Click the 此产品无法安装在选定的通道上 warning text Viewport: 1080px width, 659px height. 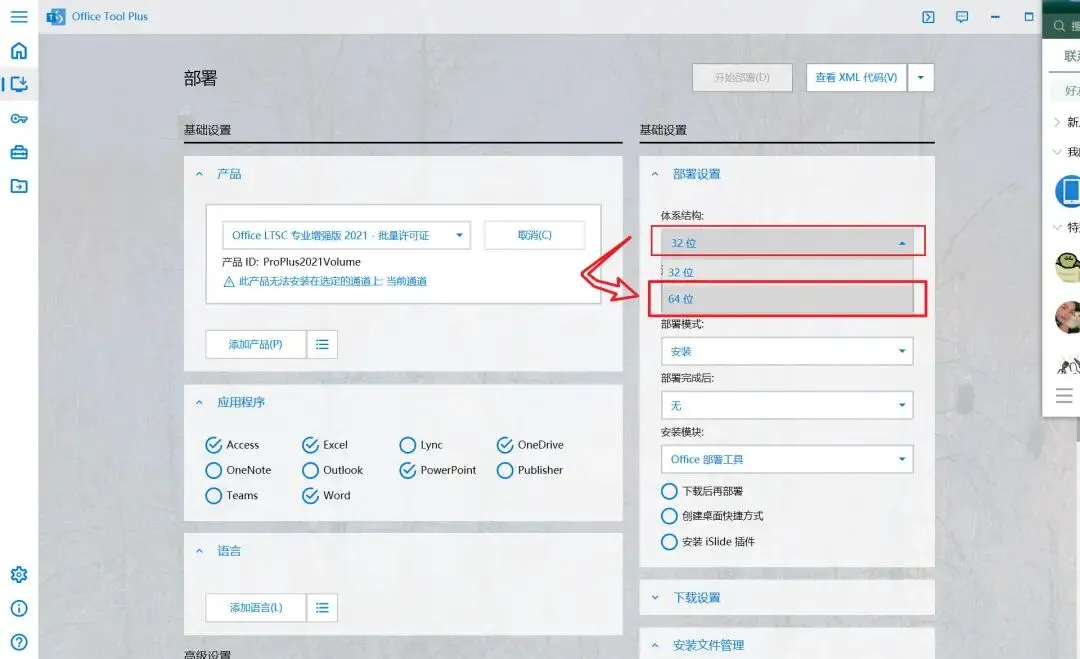tap(333, 282)
